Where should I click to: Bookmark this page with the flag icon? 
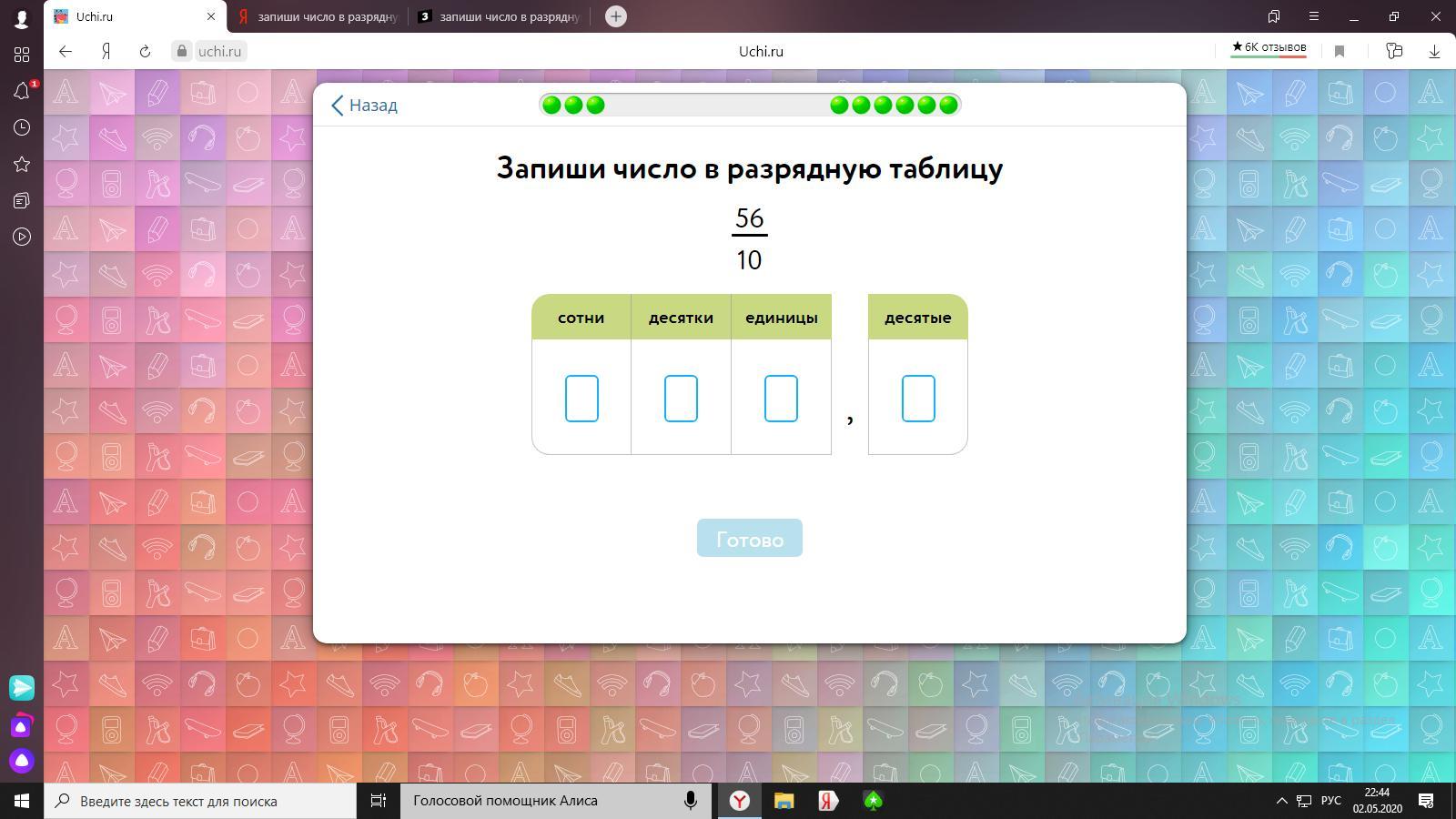point(1340,51)
